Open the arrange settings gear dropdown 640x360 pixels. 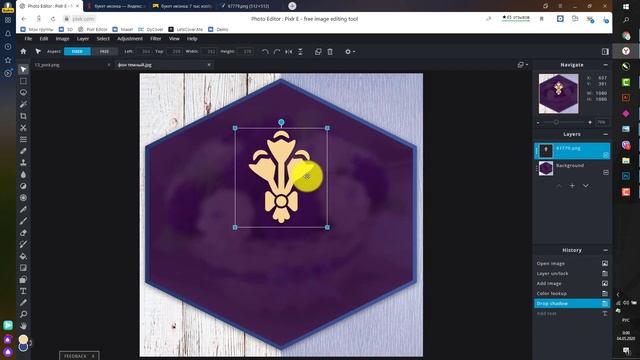pos(350,52)
